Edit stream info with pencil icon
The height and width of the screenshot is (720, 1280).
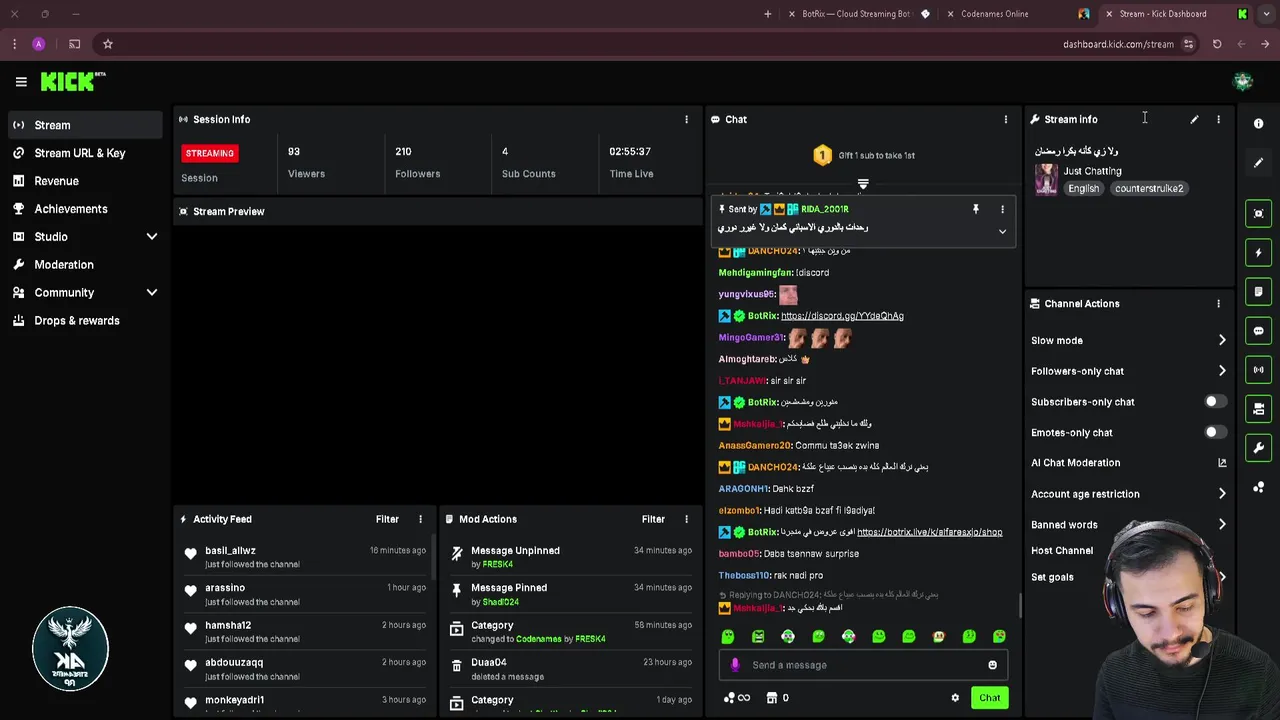1194,119
